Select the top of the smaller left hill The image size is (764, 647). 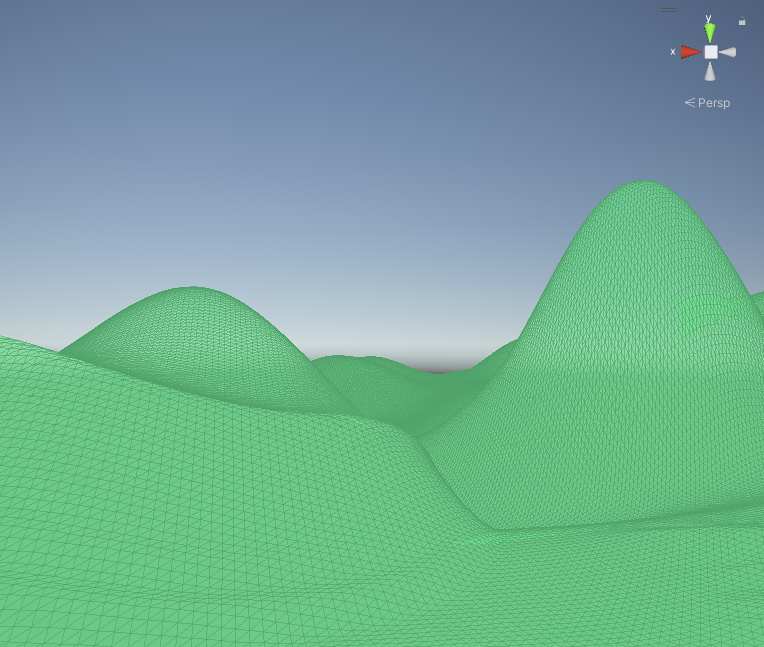190,291
